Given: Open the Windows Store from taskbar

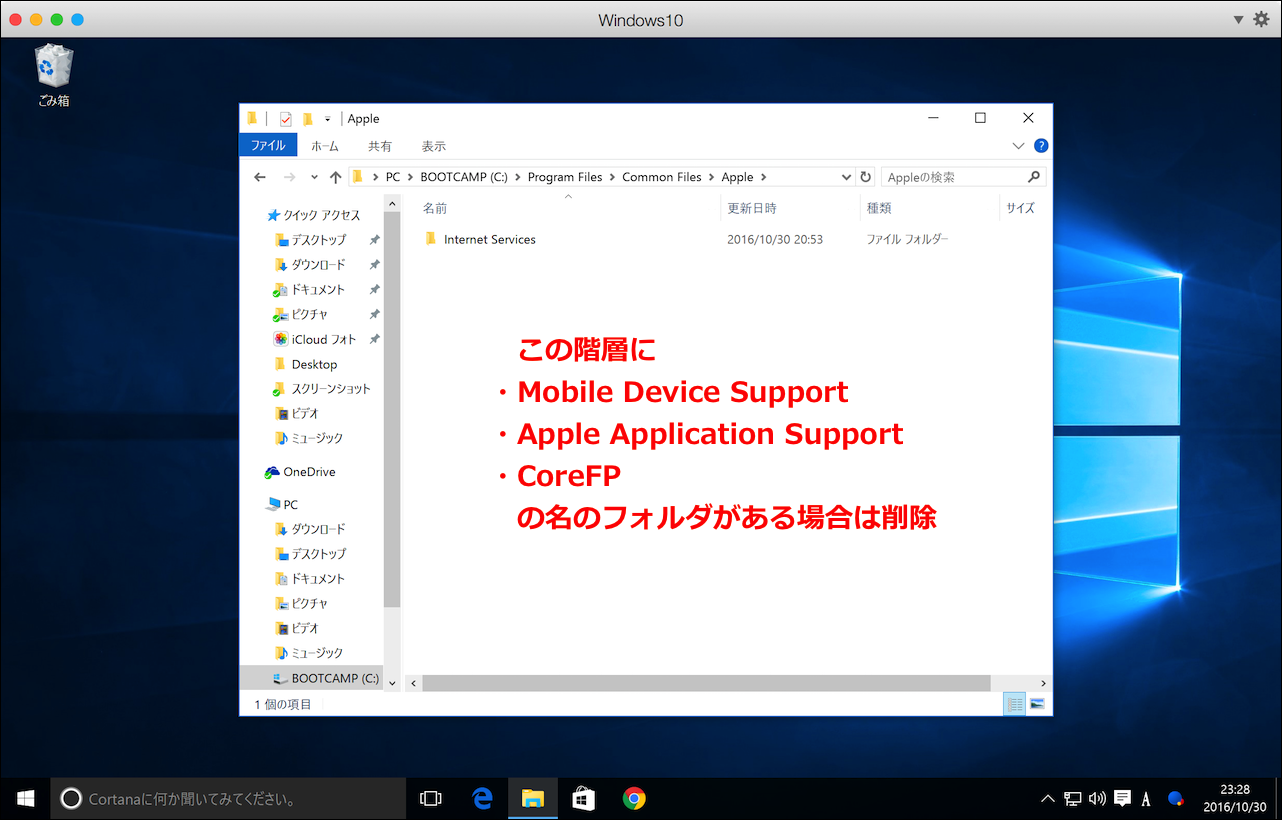Looking at the screenshot, I should pos(583,798).
